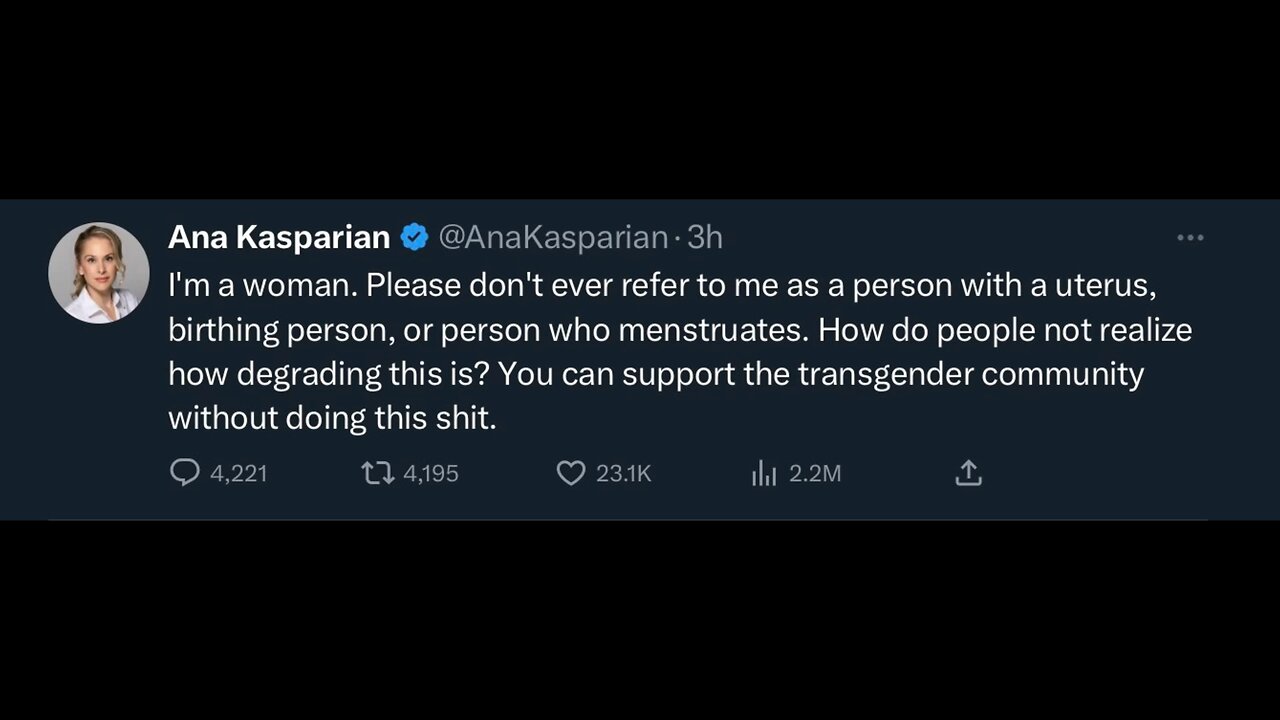Open the three-dot more options menu
Screen dimensions: 1280x720
tap(1190, 238)
